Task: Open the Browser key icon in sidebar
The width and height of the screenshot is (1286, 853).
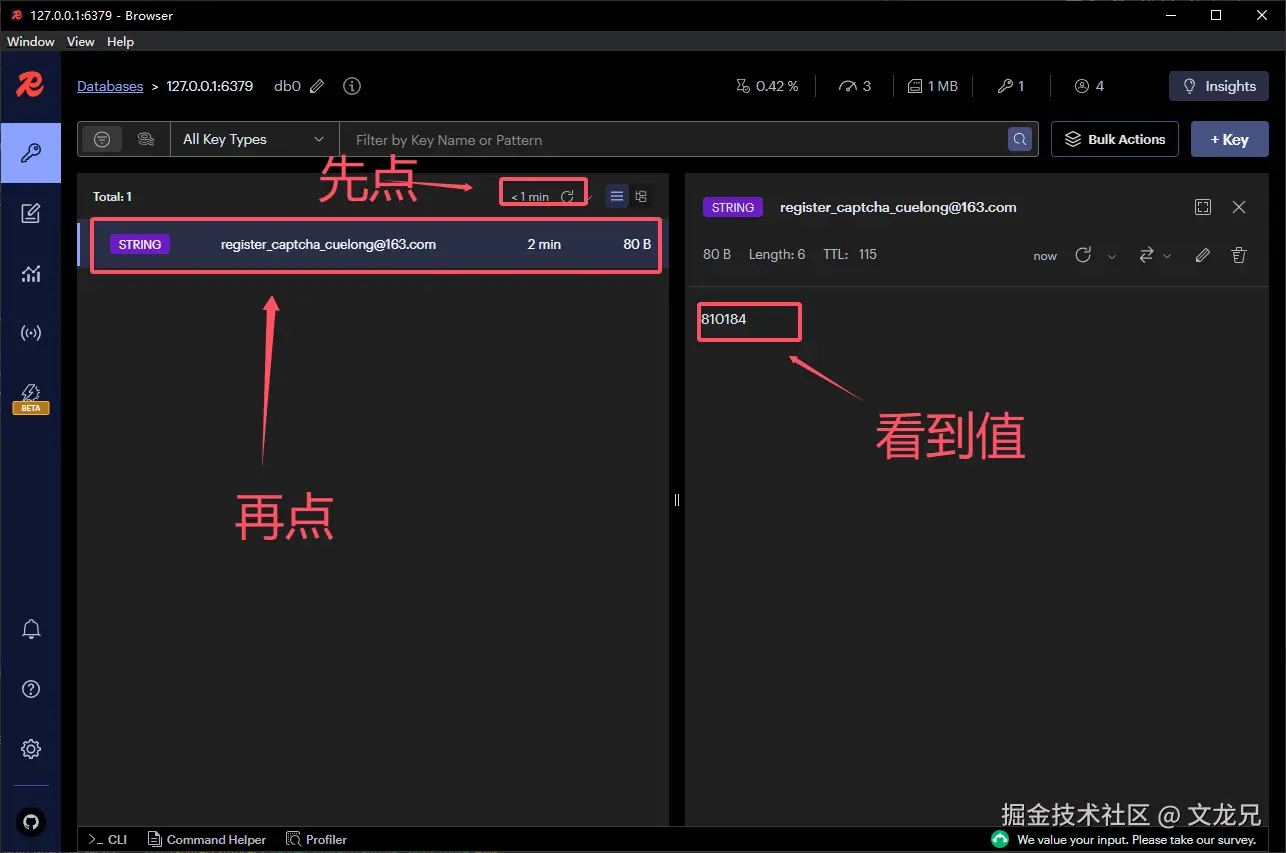Action: click(30, 152)
